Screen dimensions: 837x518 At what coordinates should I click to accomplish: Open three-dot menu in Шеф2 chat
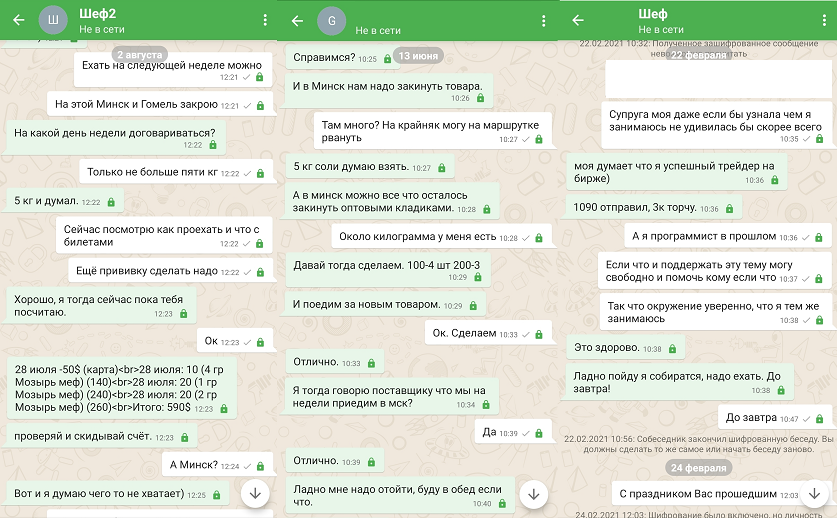264,20
